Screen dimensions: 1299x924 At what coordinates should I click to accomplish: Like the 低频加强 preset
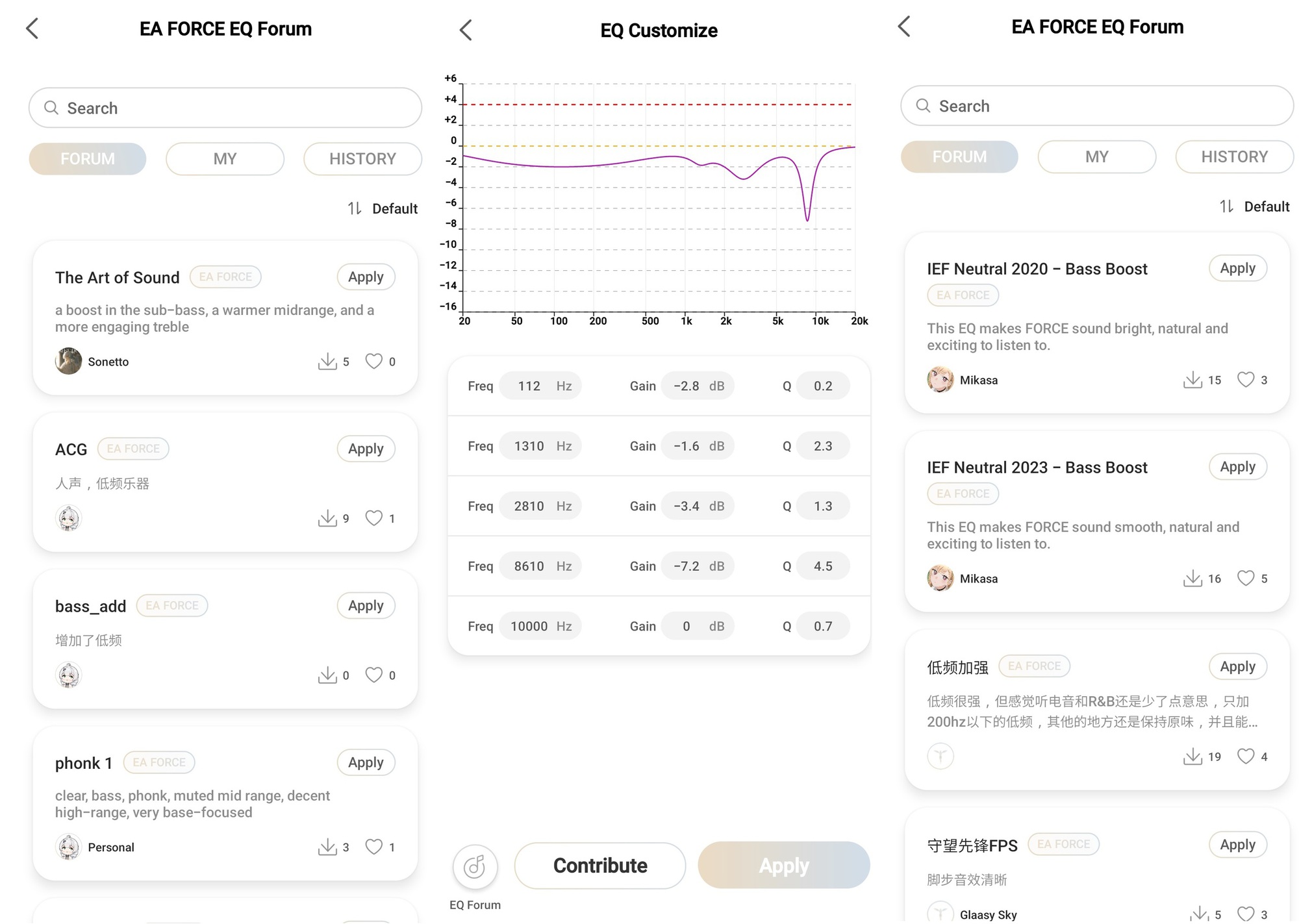pos(1246,756)
